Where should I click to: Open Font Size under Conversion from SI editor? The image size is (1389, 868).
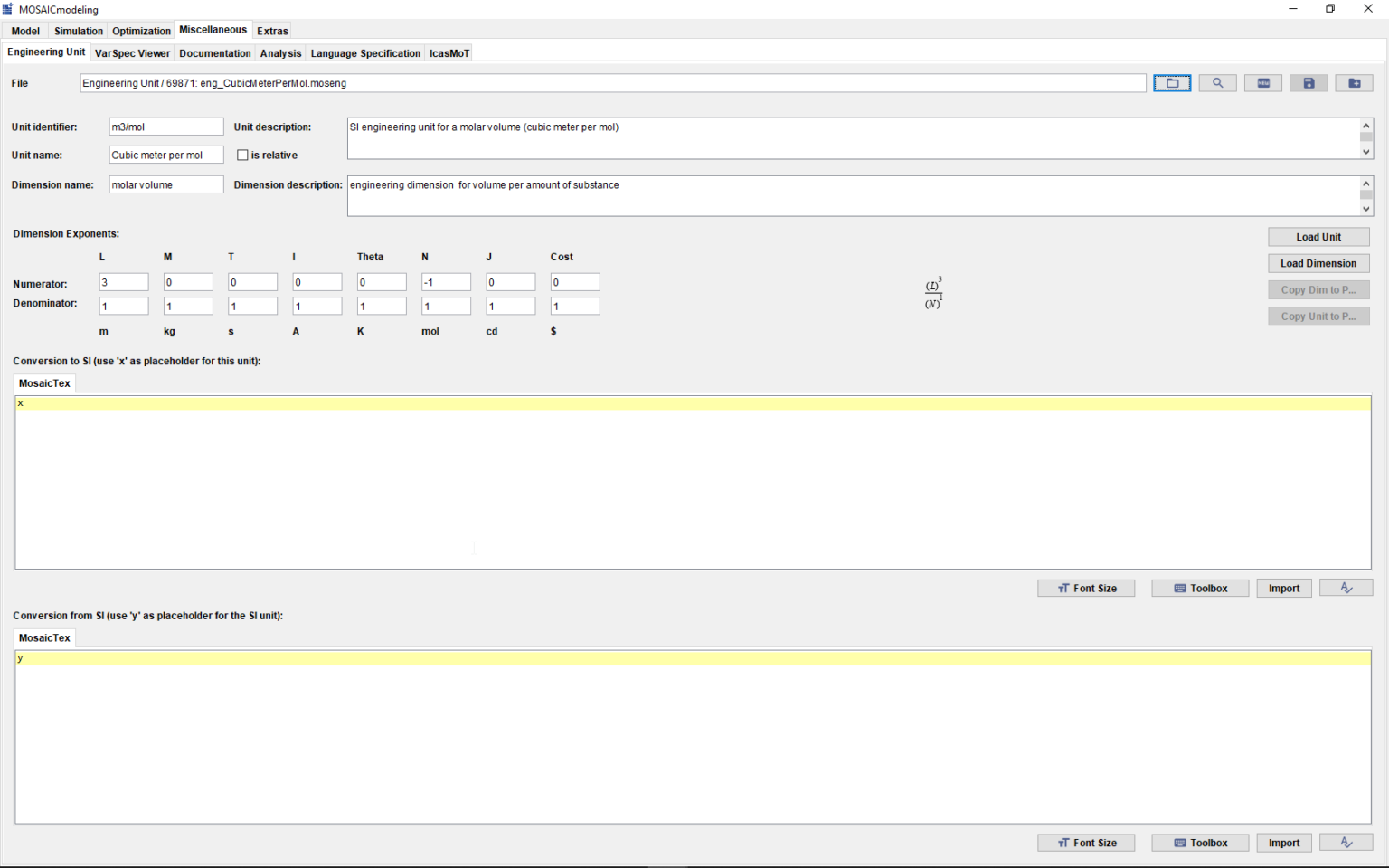1086,844
